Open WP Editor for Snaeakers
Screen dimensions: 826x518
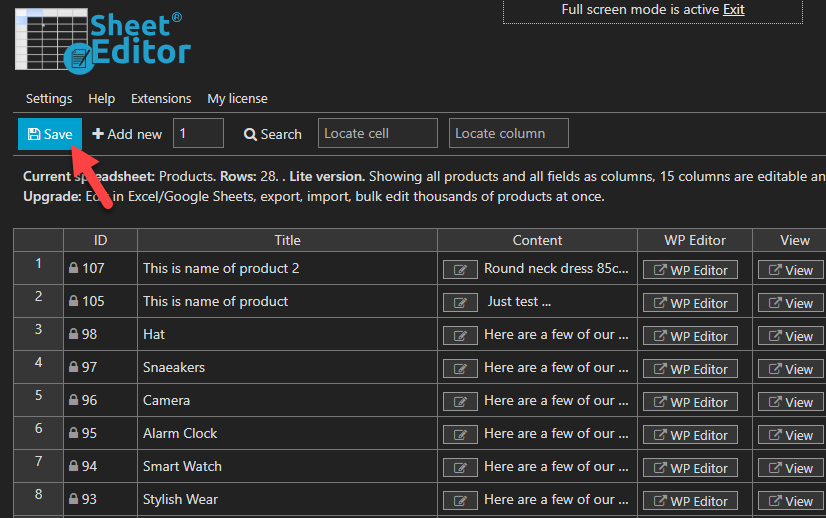pos(690,369)
